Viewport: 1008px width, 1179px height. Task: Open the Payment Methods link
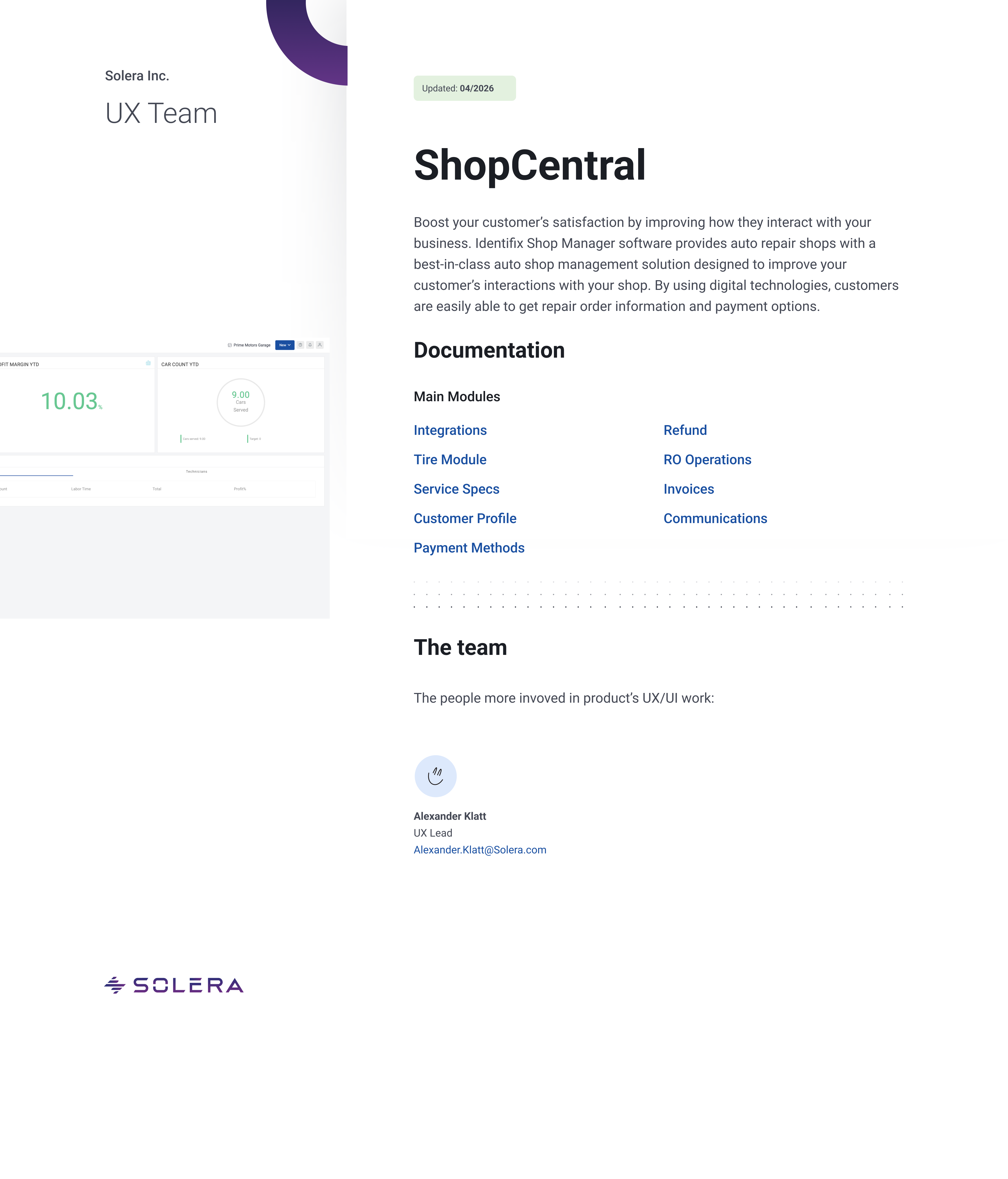point(469,548)
